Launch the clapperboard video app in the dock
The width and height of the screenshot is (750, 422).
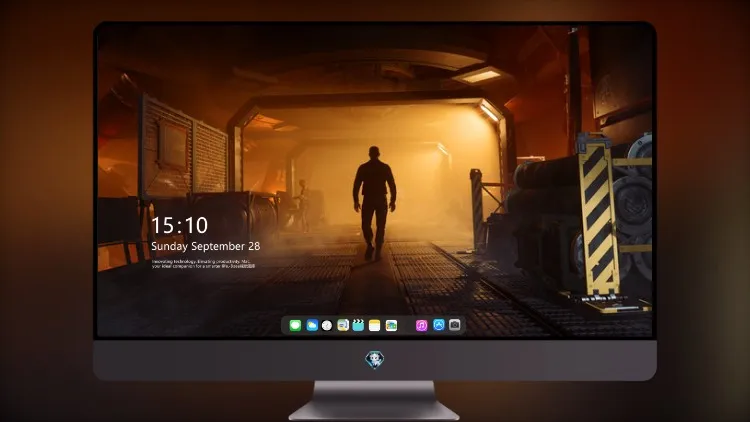(358, 325)
